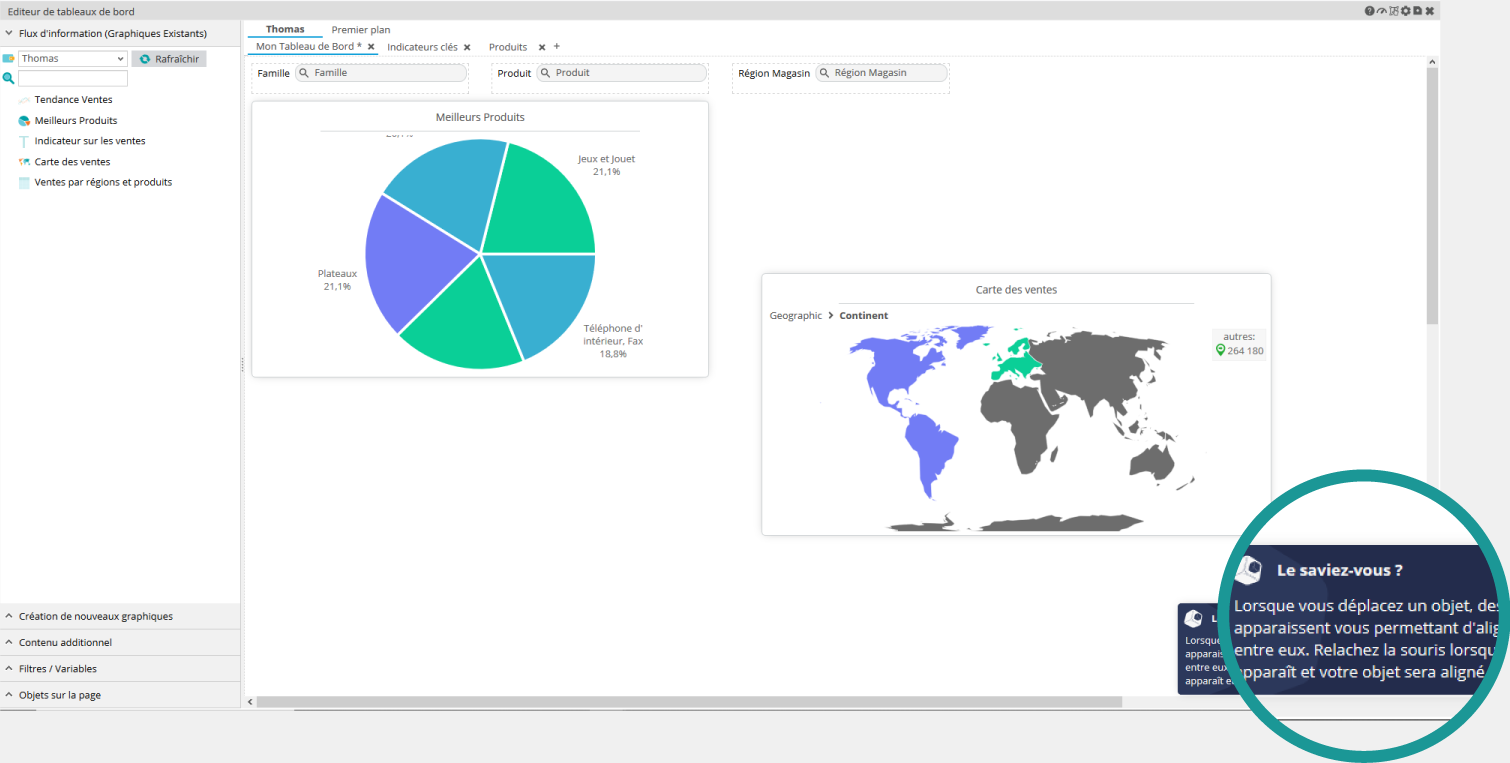
Task: Open the Thomas data source dropdown
Action: coord(73,59)
